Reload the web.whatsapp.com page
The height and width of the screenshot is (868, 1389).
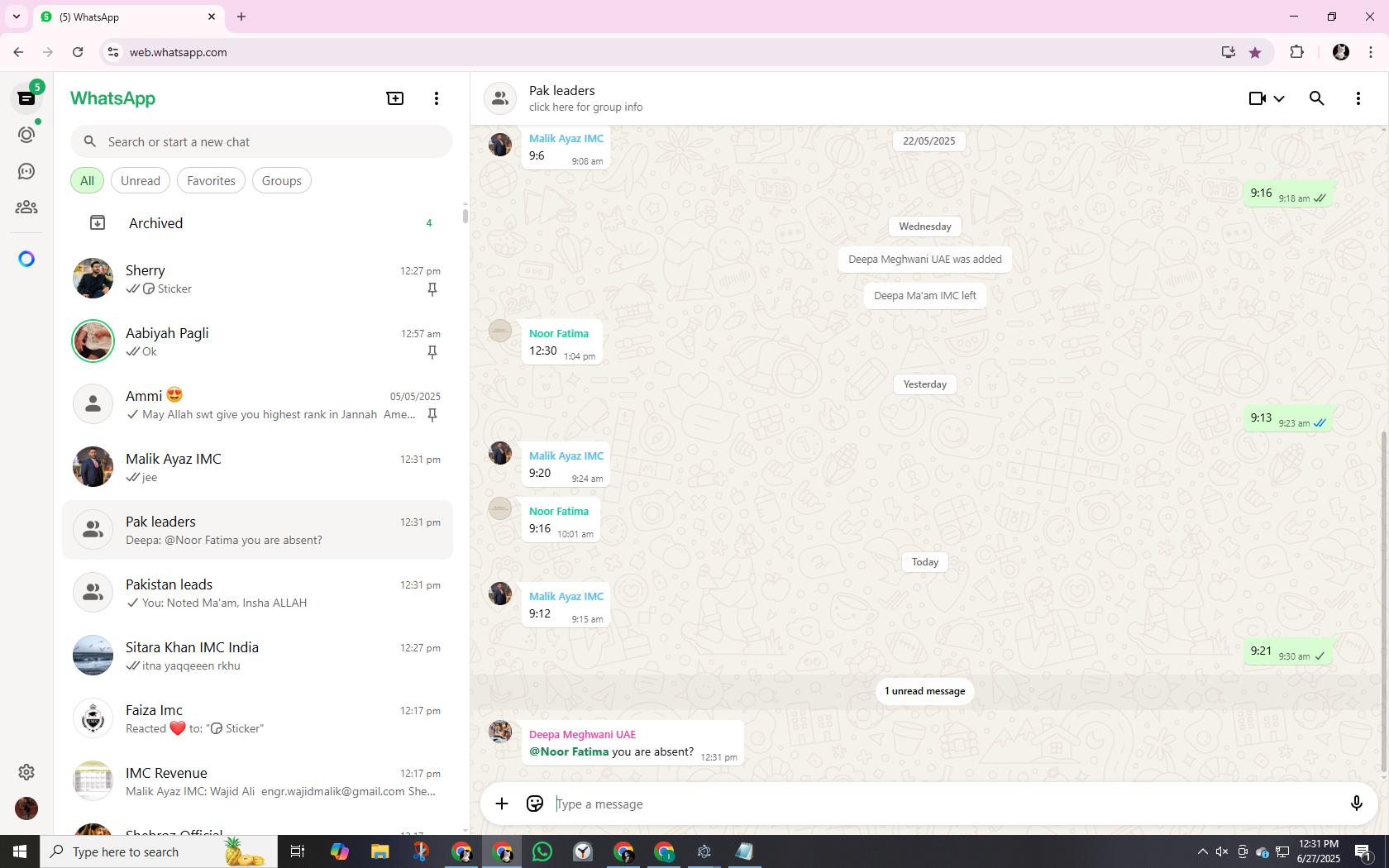point(78,52)
